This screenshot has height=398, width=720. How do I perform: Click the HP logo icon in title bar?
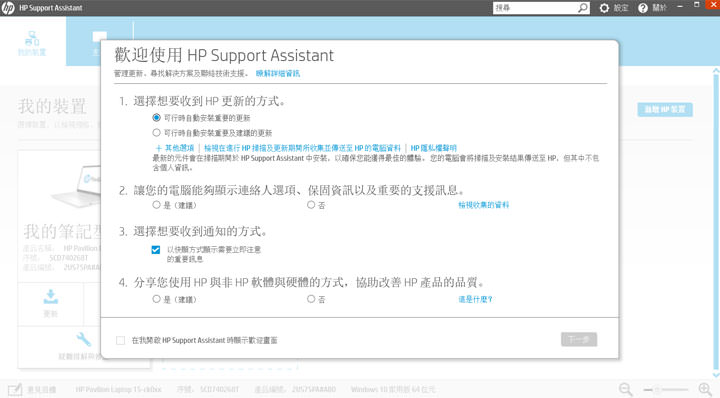[8, 8]
